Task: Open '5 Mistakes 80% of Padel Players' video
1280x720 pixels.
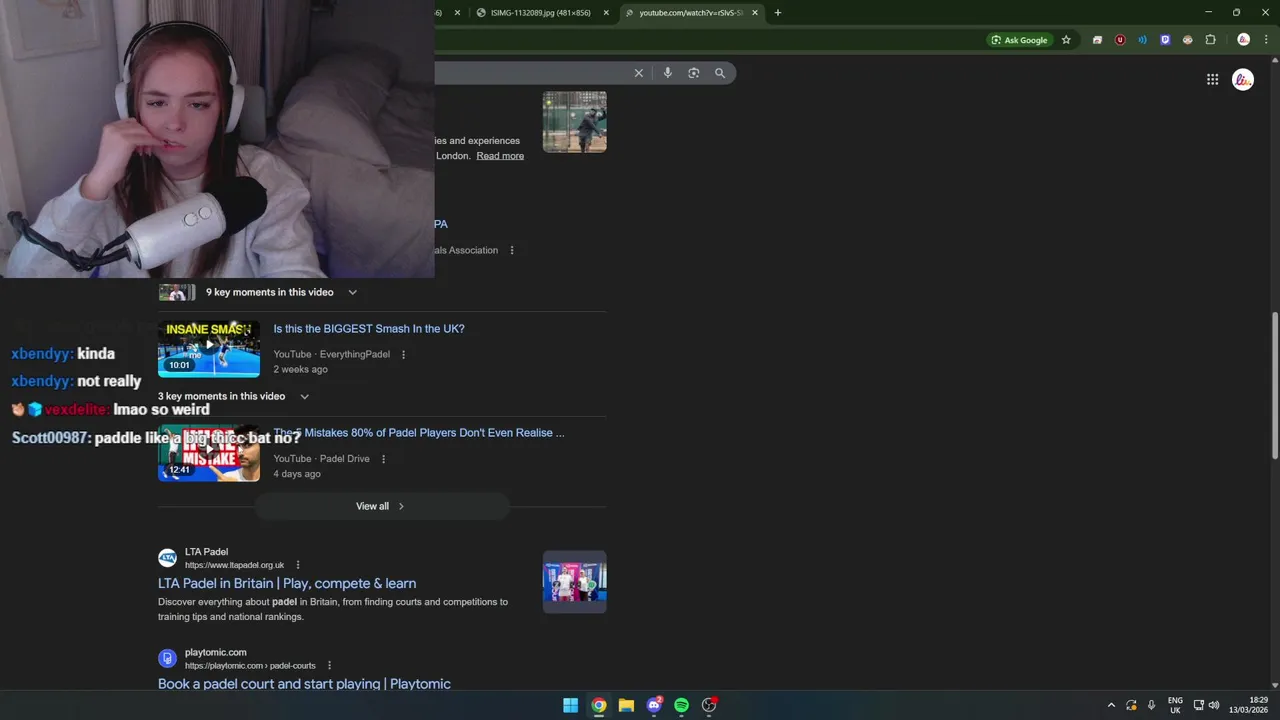Action: pos(419,433)
